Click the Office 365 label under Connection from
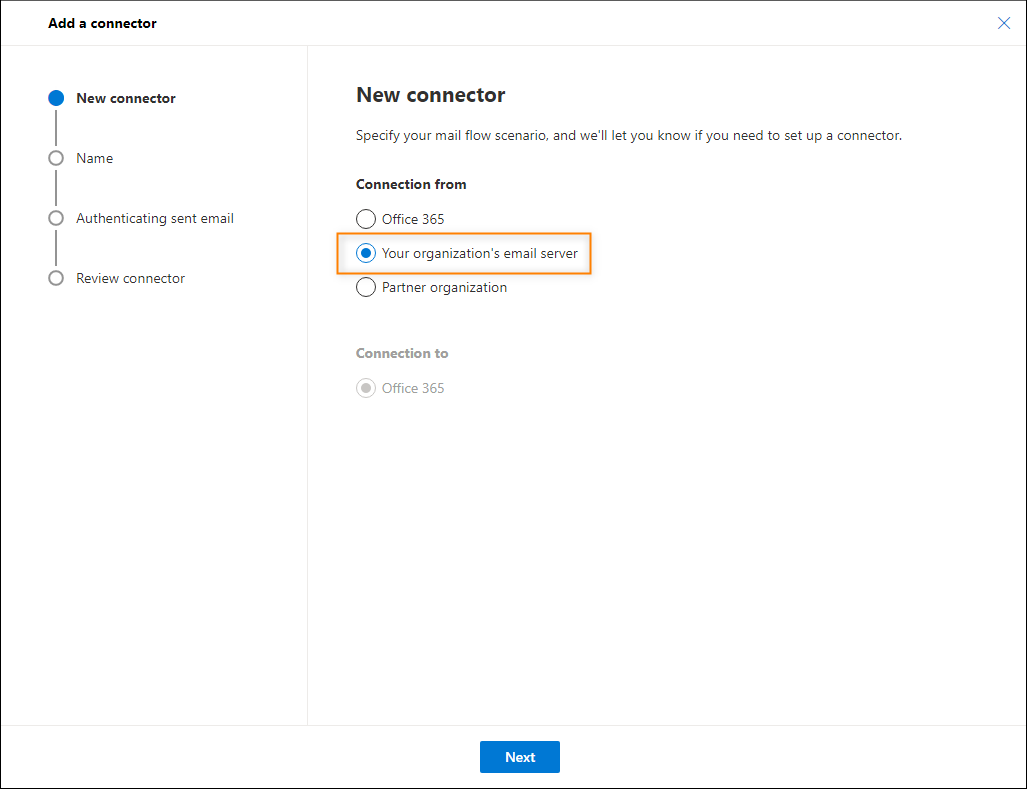The image size is (1027, 789). (413, 219)
